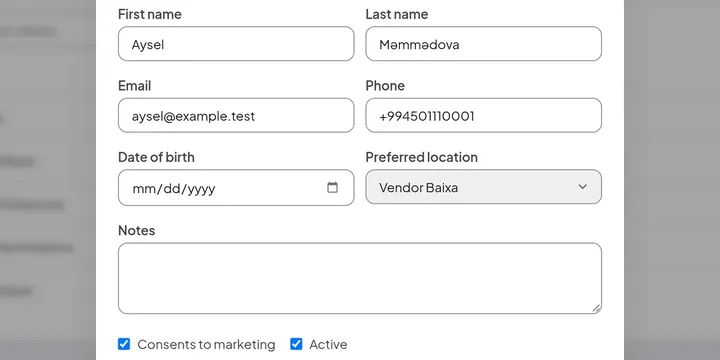Click the 'Consents to marketing' label text
This screenshot has height=360, width=720.
click(206, 344)
